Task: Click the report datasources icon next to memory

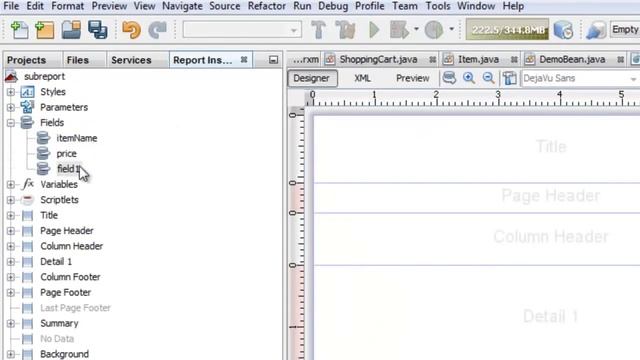Action: [x=563, y=30]
